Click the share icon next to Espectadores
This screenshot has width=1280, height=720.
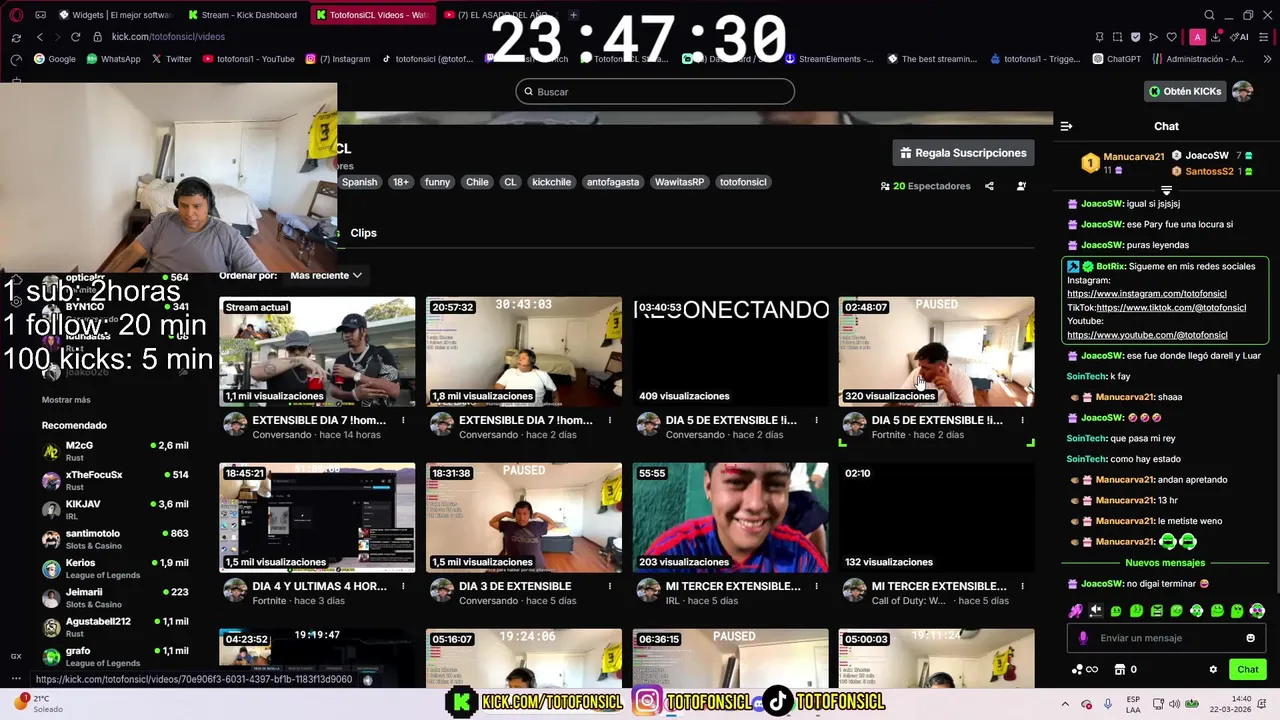[x=989, y=186]
